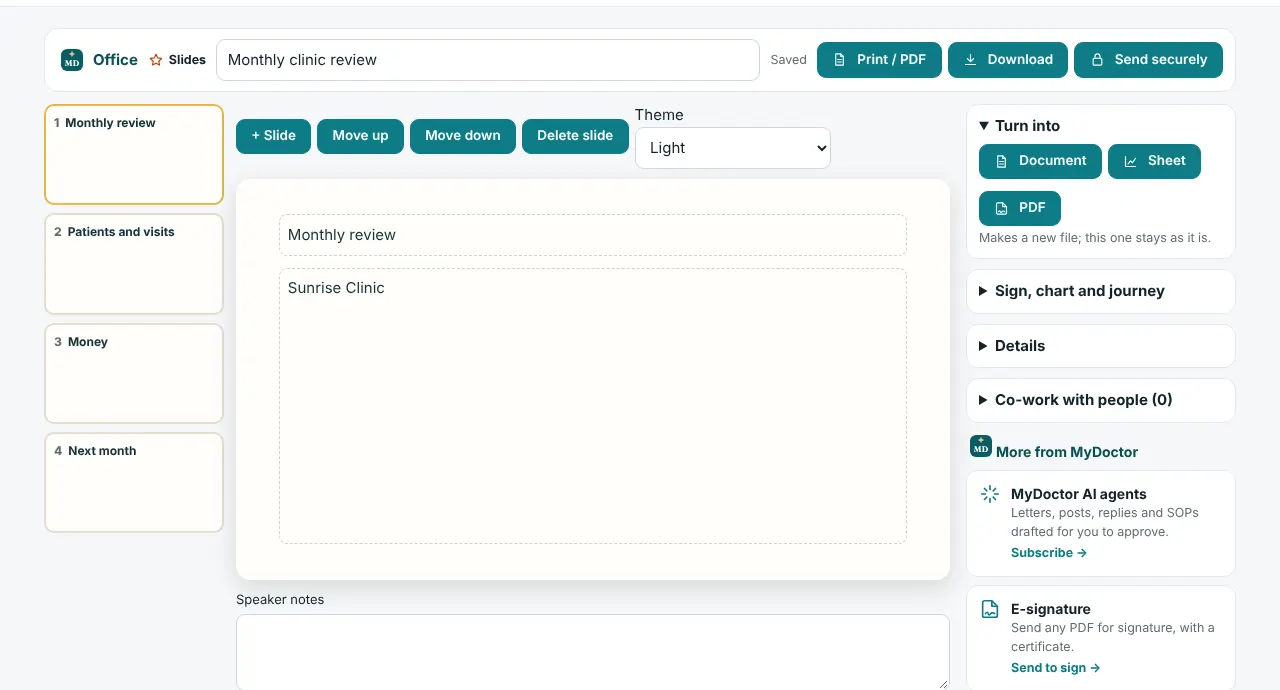Collapse the Turn into section
The width and height of the screenshot is (1280, 690).
tap(1101, 126)
